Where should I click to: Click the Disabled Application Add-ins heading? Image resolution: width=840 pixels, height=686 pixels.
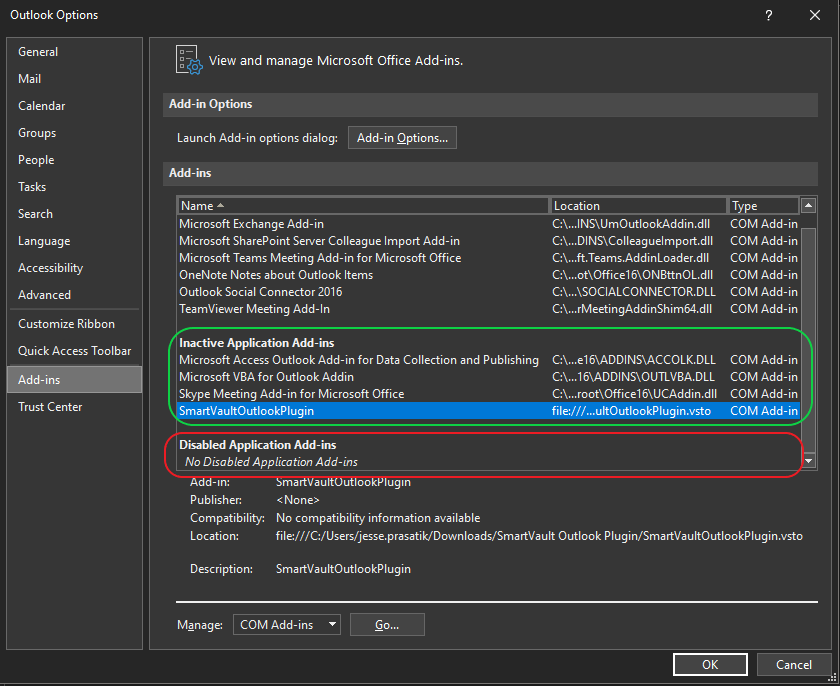coord(258,445)
